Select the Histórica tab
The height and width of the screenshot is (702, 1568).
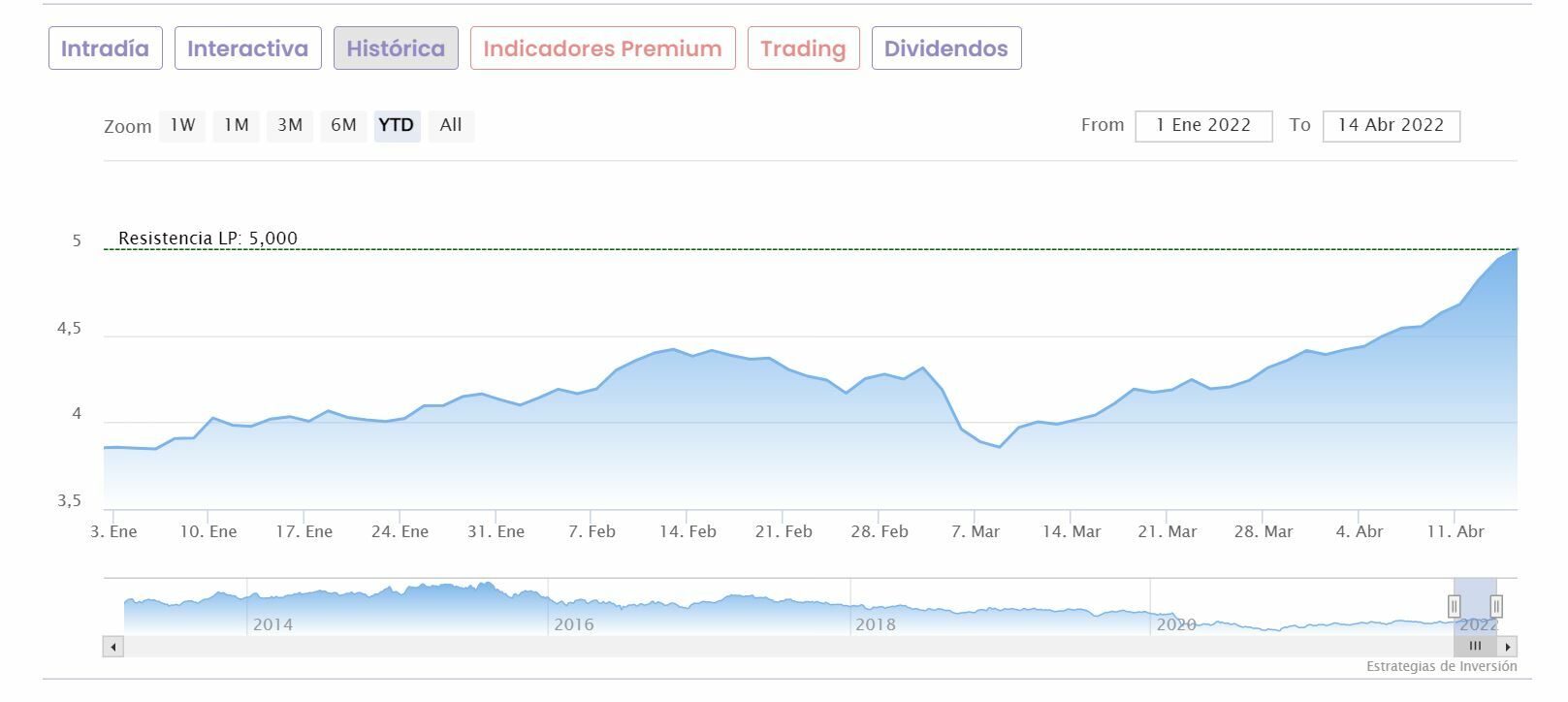coord(396,48)
